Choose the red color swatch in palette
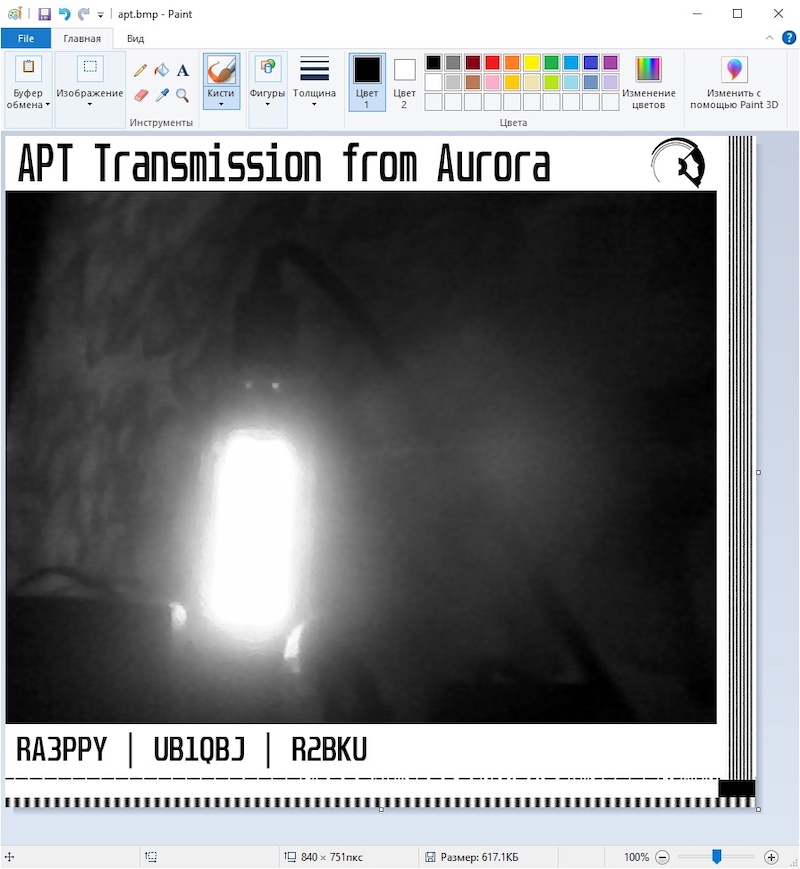Image resolution: width=800 pixels, height=869 pixels. pyautogui.click(x=492, y=62)
